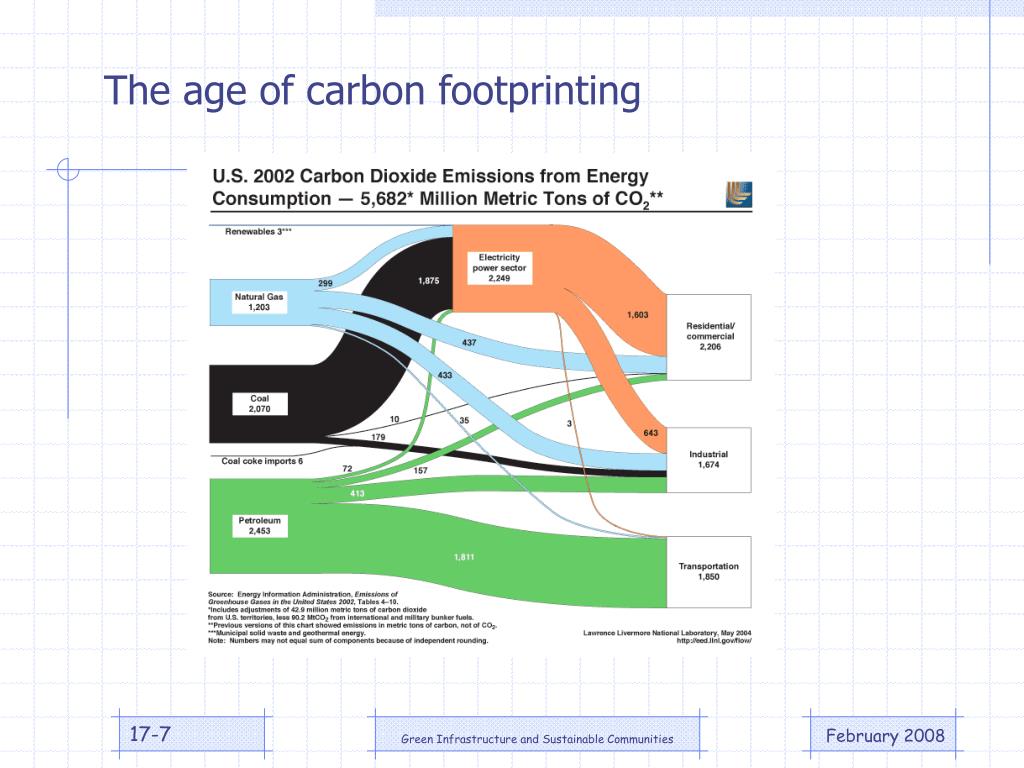Viewport: 1024px width, 768px height.
Task: Click the 1,811 petroleum flow value
Action: 464,557
